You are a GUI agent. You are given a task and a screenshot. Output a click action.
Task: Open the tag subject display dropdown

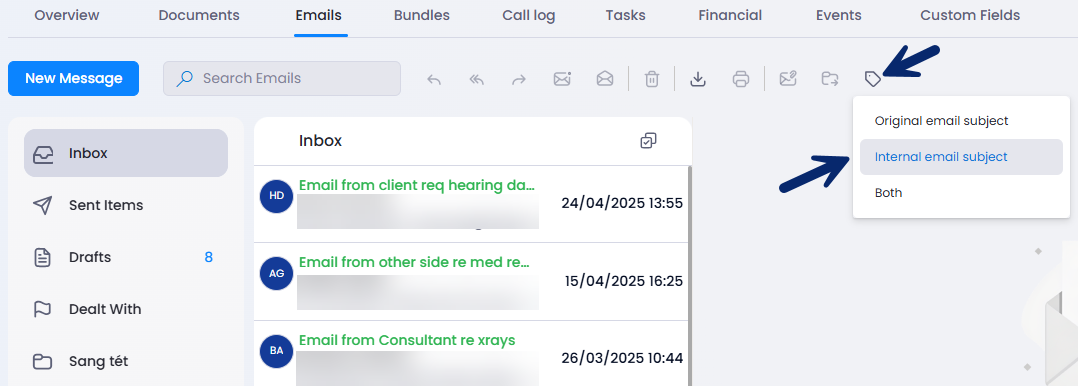tap(872, 79)
